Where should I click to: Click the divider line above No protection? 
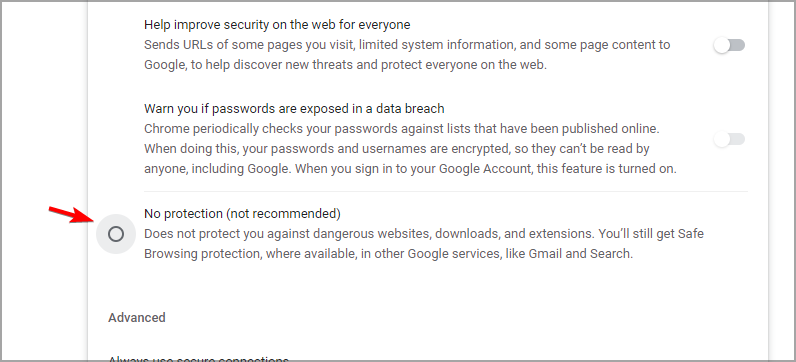click(x=446, y=191)
